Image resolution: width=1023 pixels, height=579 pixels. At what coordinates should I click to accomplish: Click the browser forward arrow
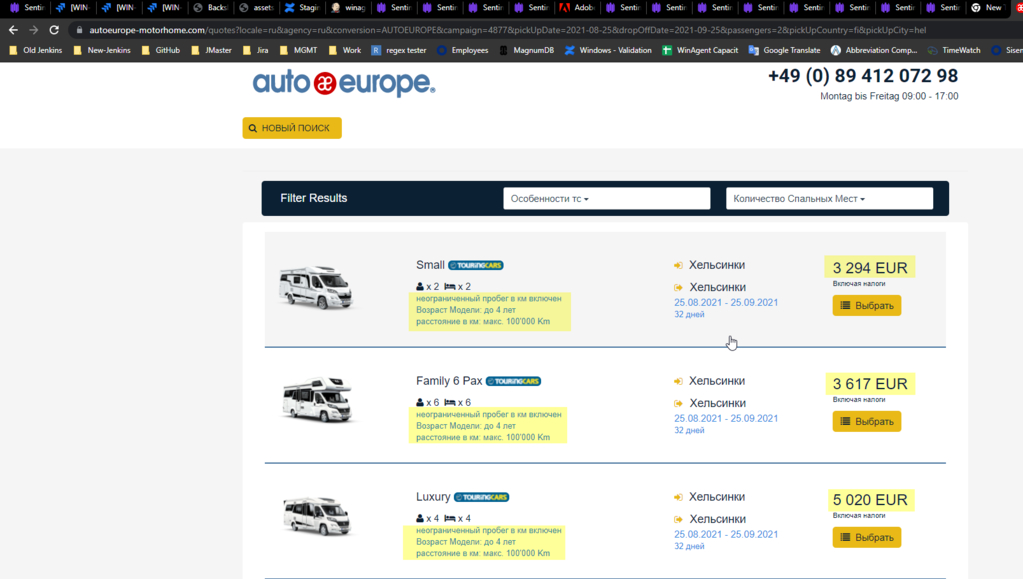pyautogui.click(x=33, y=30)
